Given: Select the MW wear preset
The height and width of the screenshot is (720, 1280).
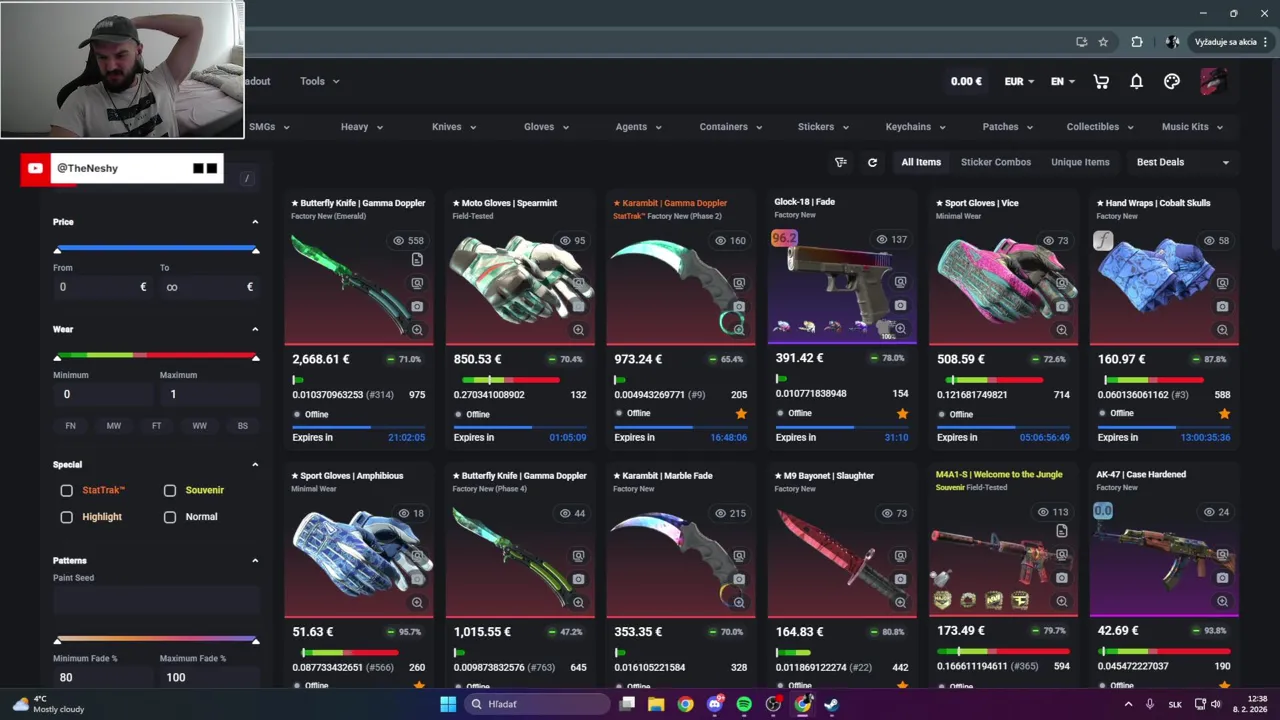Looking at the screenshot, I should (114, 426).
